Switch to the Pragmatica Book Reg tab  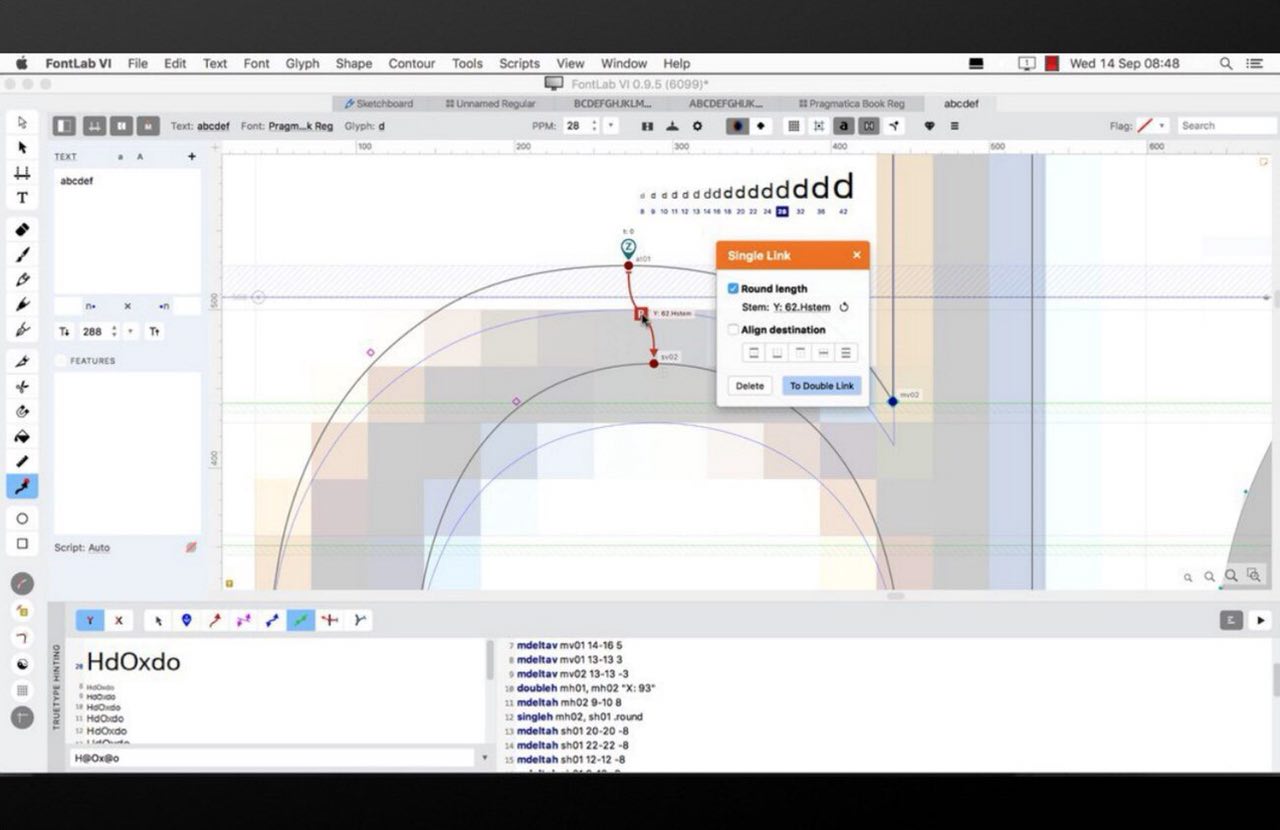851,103
